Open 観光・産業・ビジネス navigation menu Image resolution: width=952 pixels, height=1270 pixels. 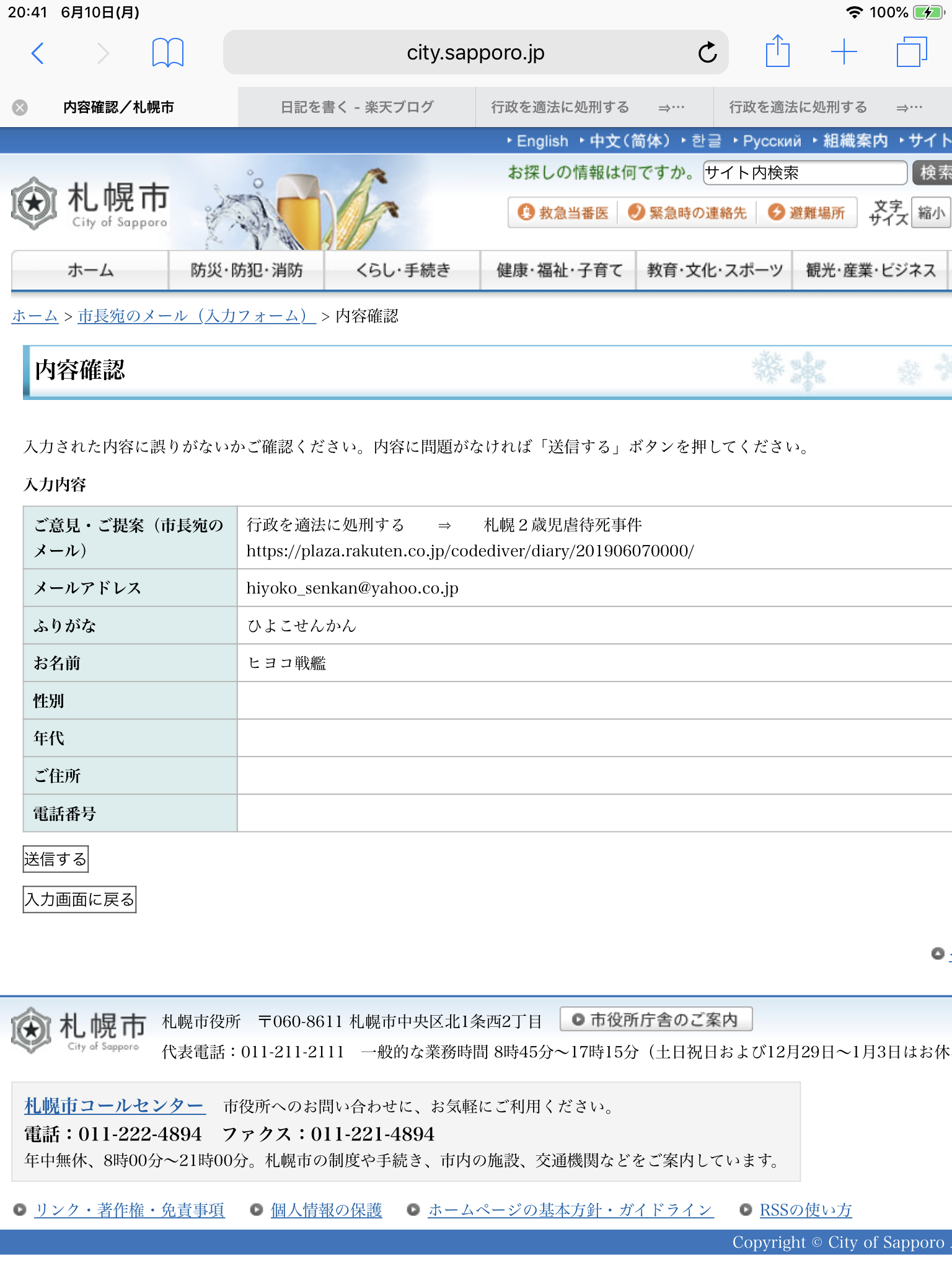tap(870, 270)
